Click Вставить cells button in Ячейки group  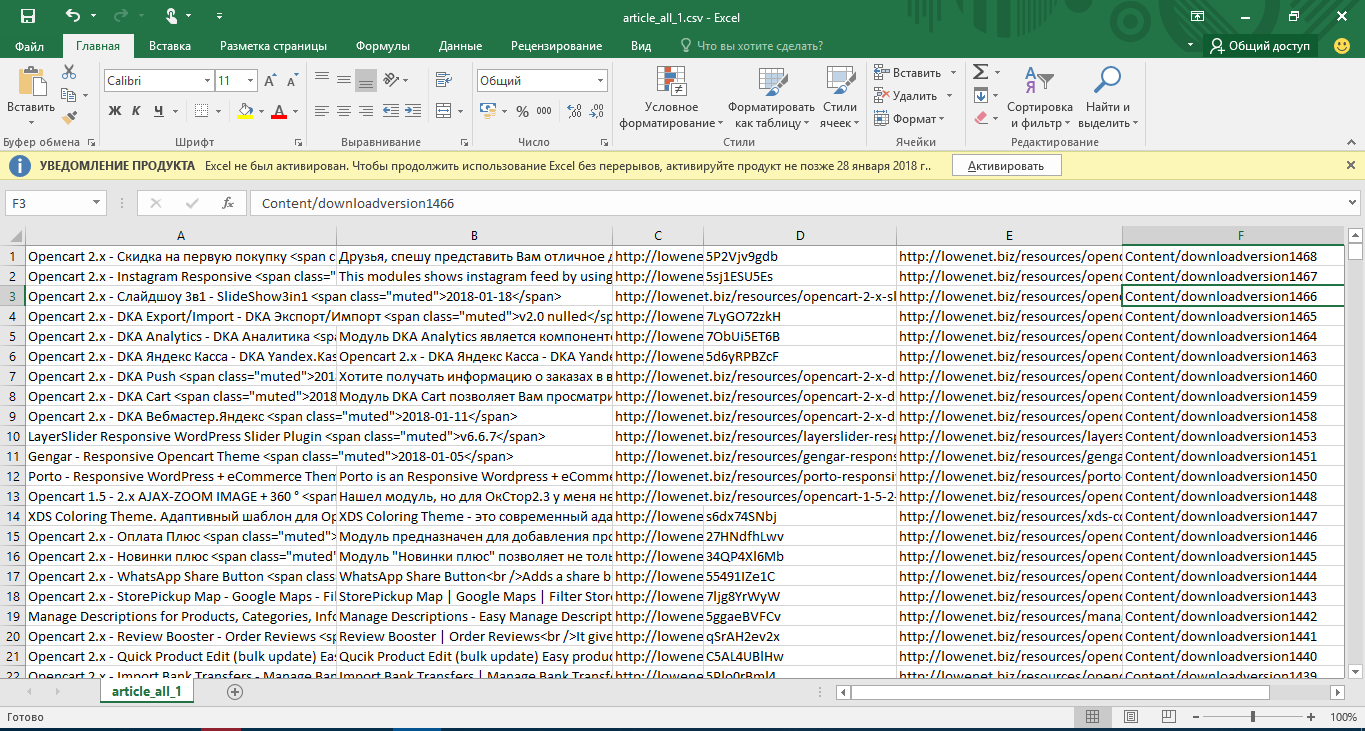click(x=907, y=73)
